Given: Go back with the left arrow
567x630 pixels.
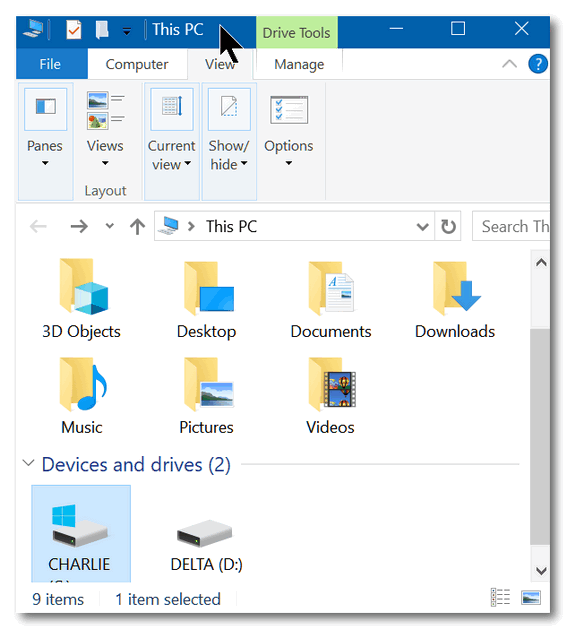Looking at the screenshot, I should click(x=39, y=226).
